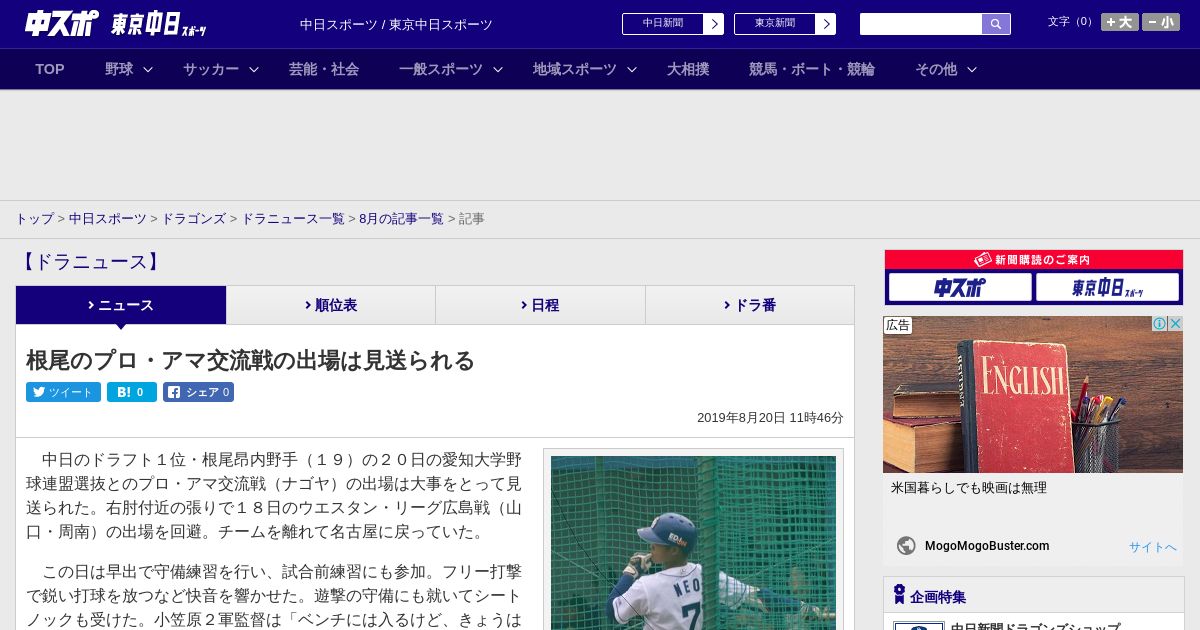The image size is (1200, 630).
Task: Follow the ドラゴンズ breadcrumb link
Action: pyautogui.click(x=194, y=219)
